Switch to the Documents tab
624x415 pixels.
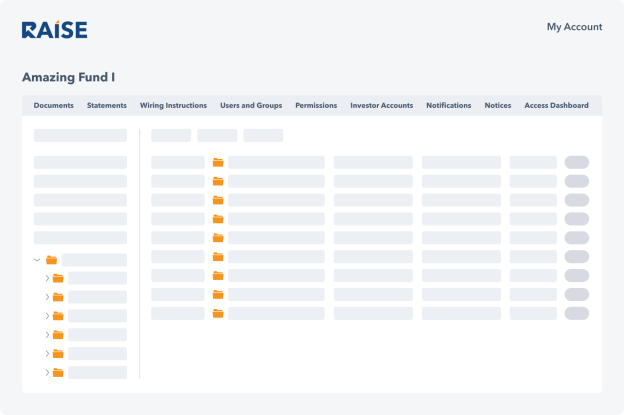point(53,105)
